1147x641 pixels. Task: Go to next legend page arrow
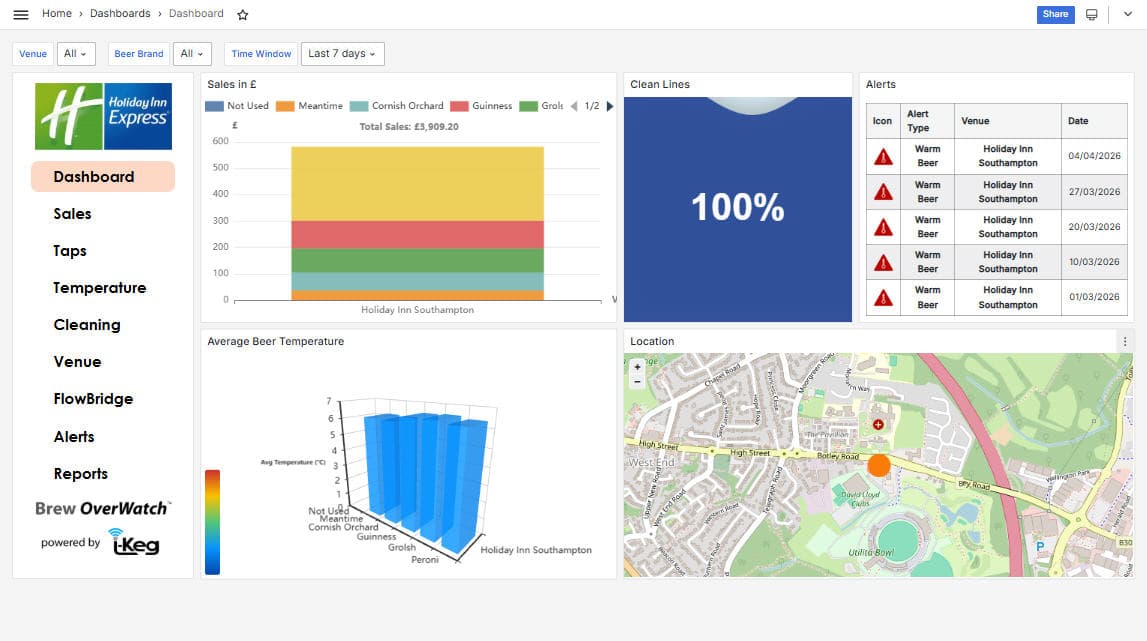[610, 106]
